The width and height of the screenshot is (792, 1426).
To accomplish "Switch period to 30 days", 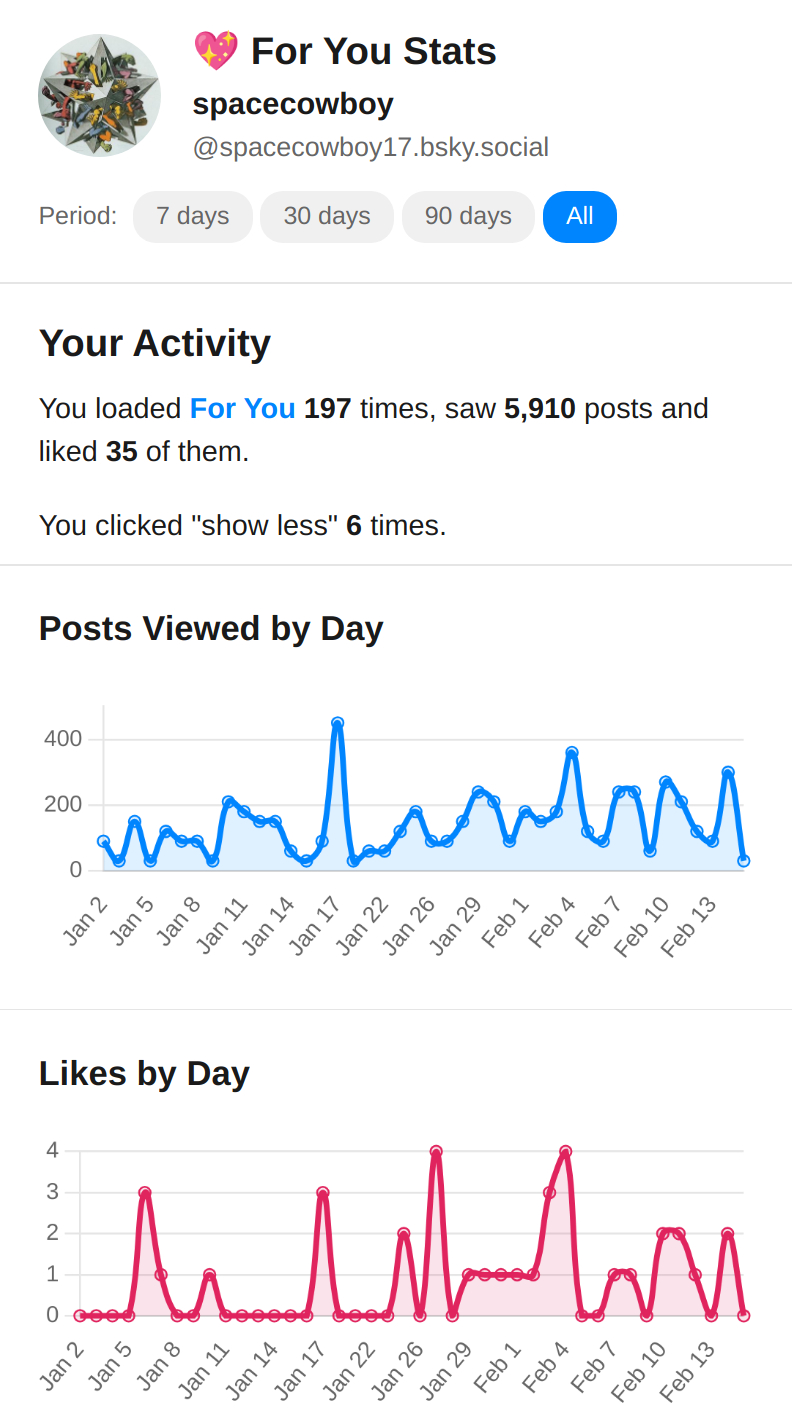I will pos(327,216).
